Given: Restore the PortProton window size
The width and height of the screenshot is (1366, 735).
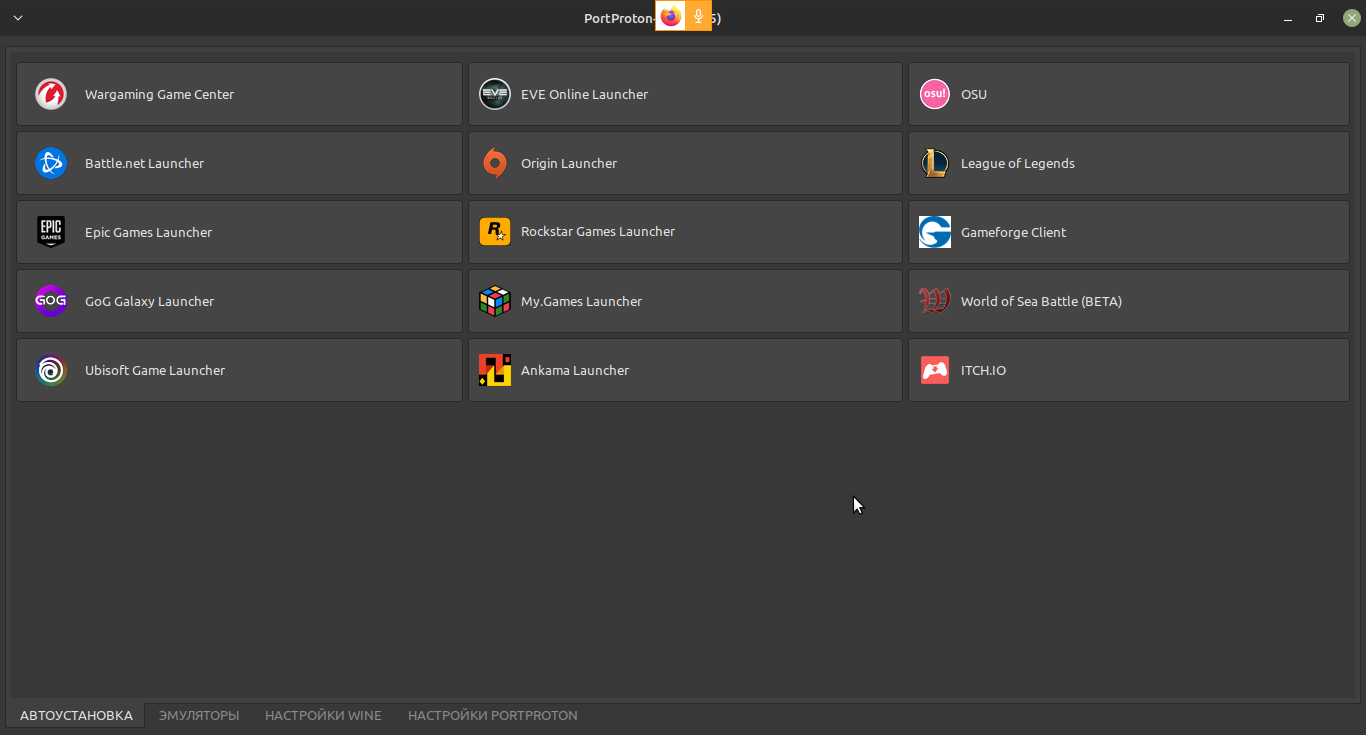Looking at the screenshot, I should point(1320,18).
